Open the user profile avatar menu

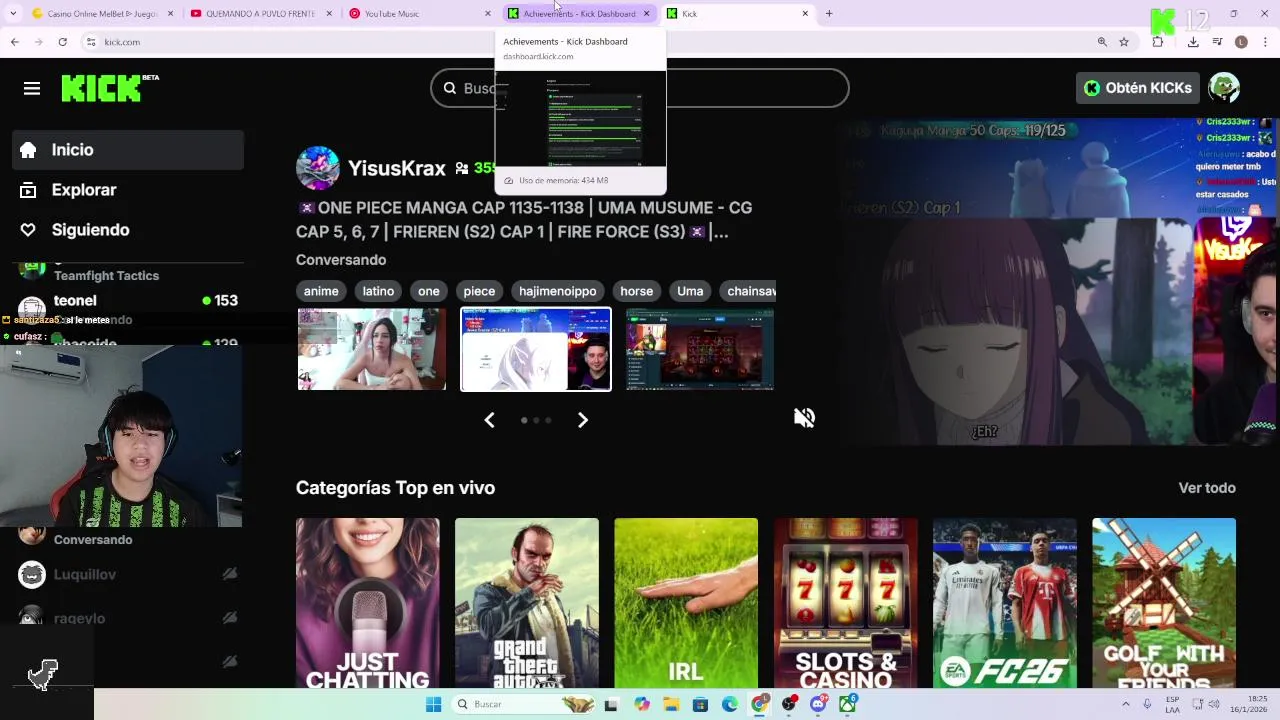1224,88
